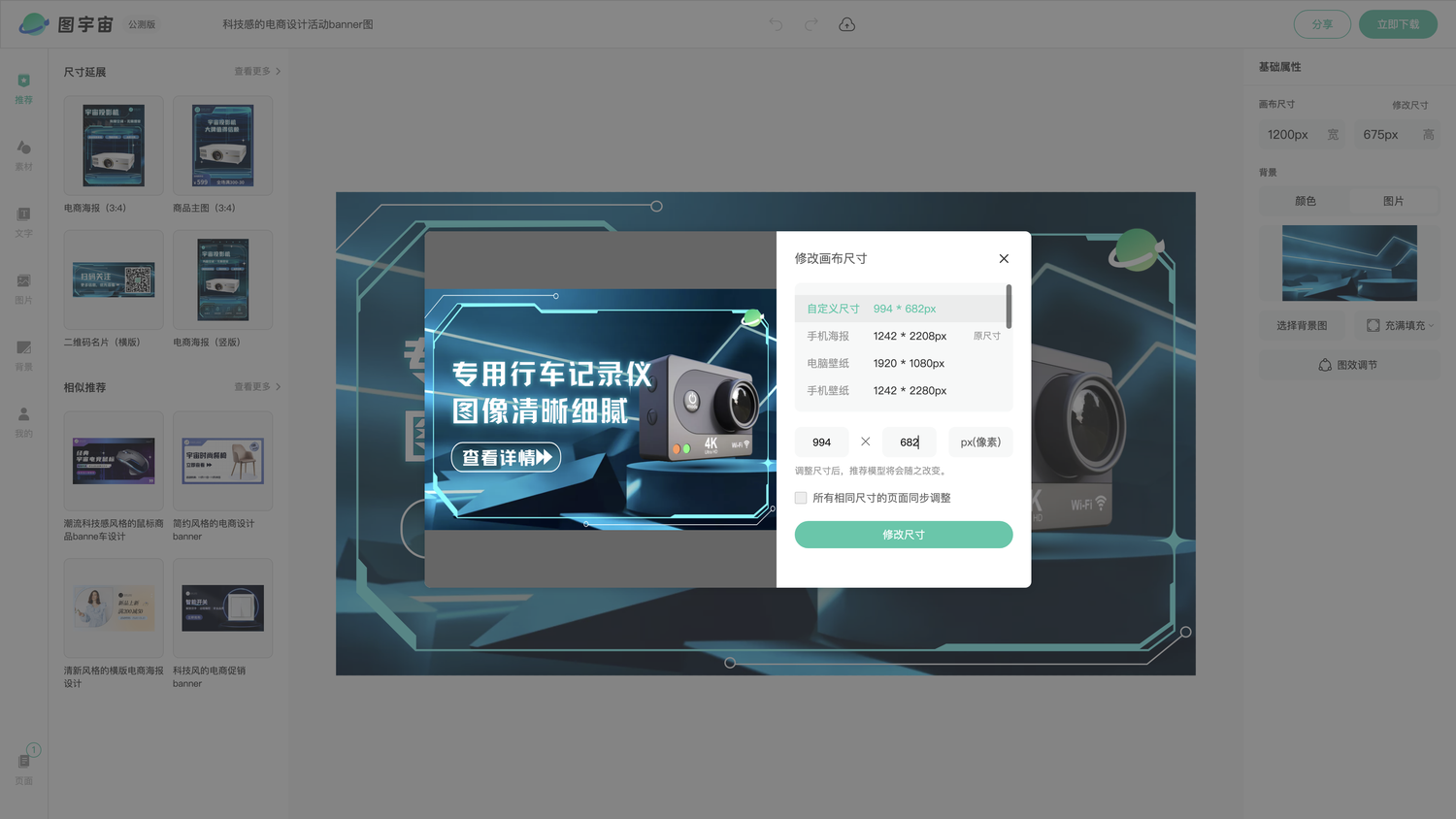Select the 电商海报 (3:4) template thumbnail
The width and height of the screenshot is (1456, 819).
114,146
